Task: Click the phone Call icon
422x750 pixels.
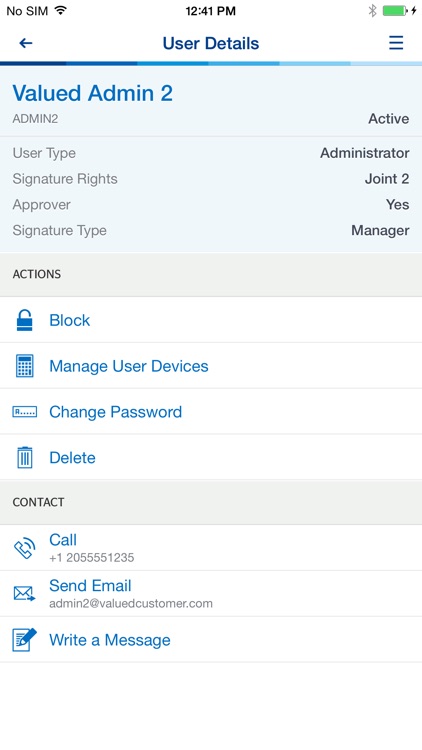Action: point(24,548)
